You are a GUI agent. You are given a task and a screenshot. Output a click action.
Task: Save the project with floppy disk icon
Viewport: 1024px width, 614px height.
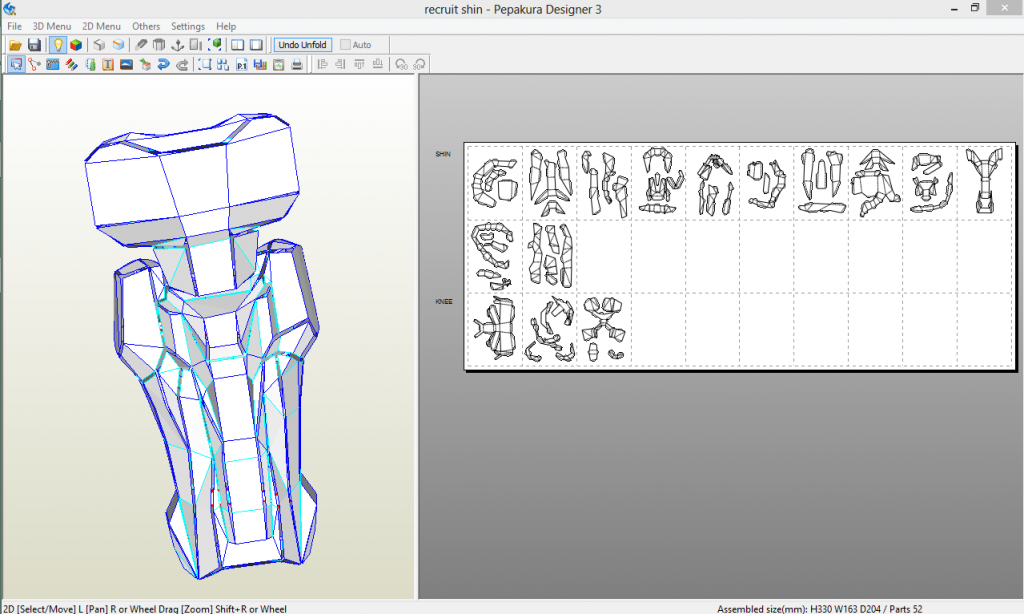(34, 45)
